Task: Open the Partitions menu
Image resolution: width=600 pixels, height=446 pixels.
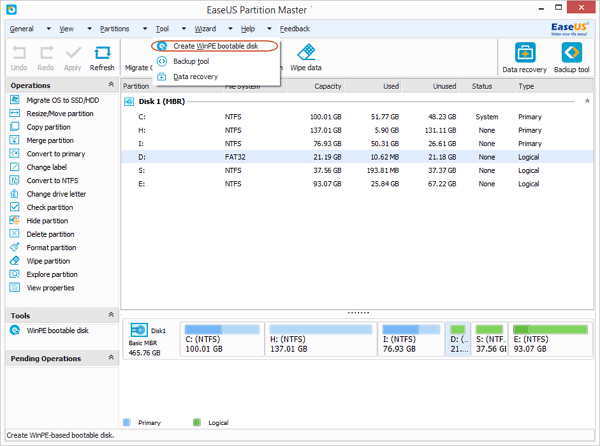Action: [114, 29]
